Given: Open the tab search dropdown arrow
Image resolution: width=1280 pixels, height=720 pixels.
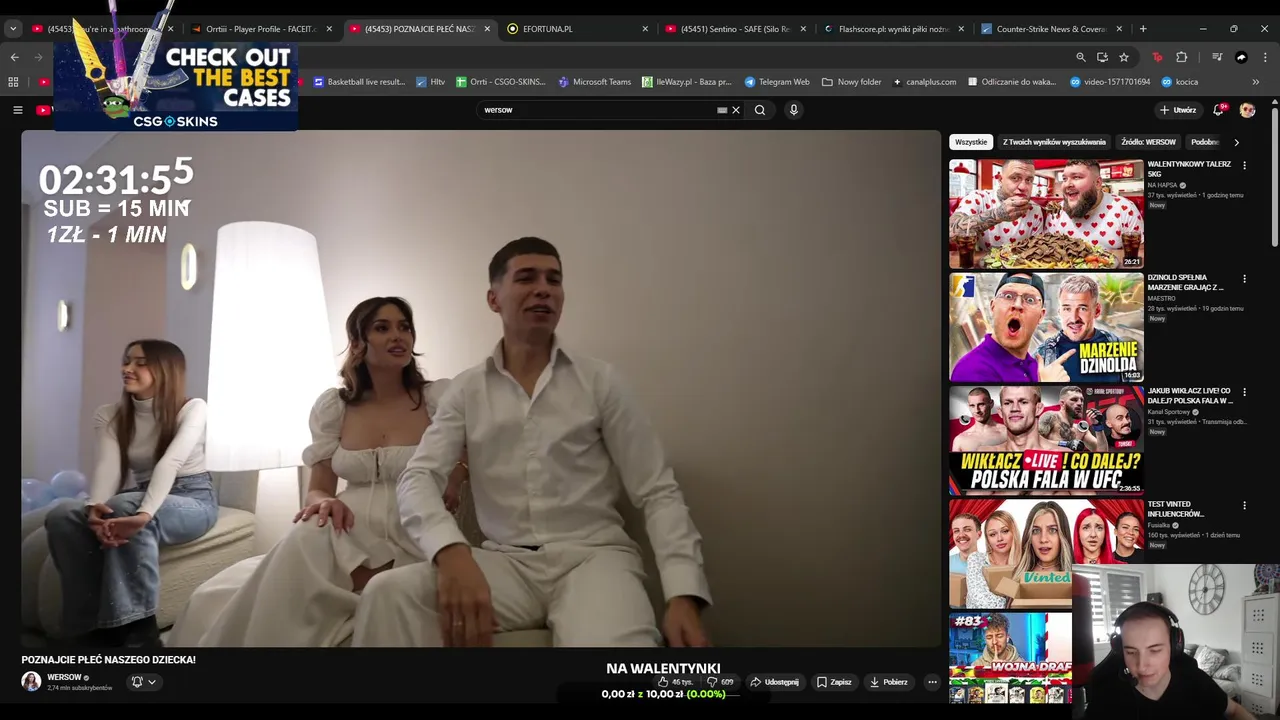Looking at the screenshot, I should 13,29.
